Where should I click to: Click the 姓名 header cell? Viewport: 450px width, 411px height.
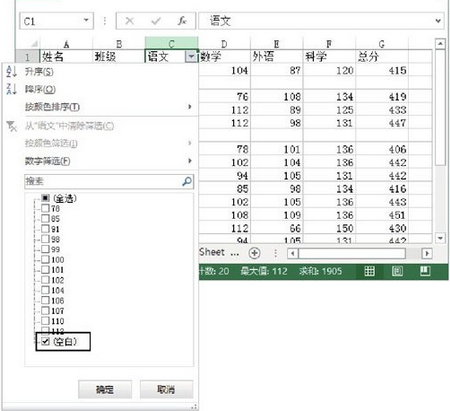click(66, 56)
